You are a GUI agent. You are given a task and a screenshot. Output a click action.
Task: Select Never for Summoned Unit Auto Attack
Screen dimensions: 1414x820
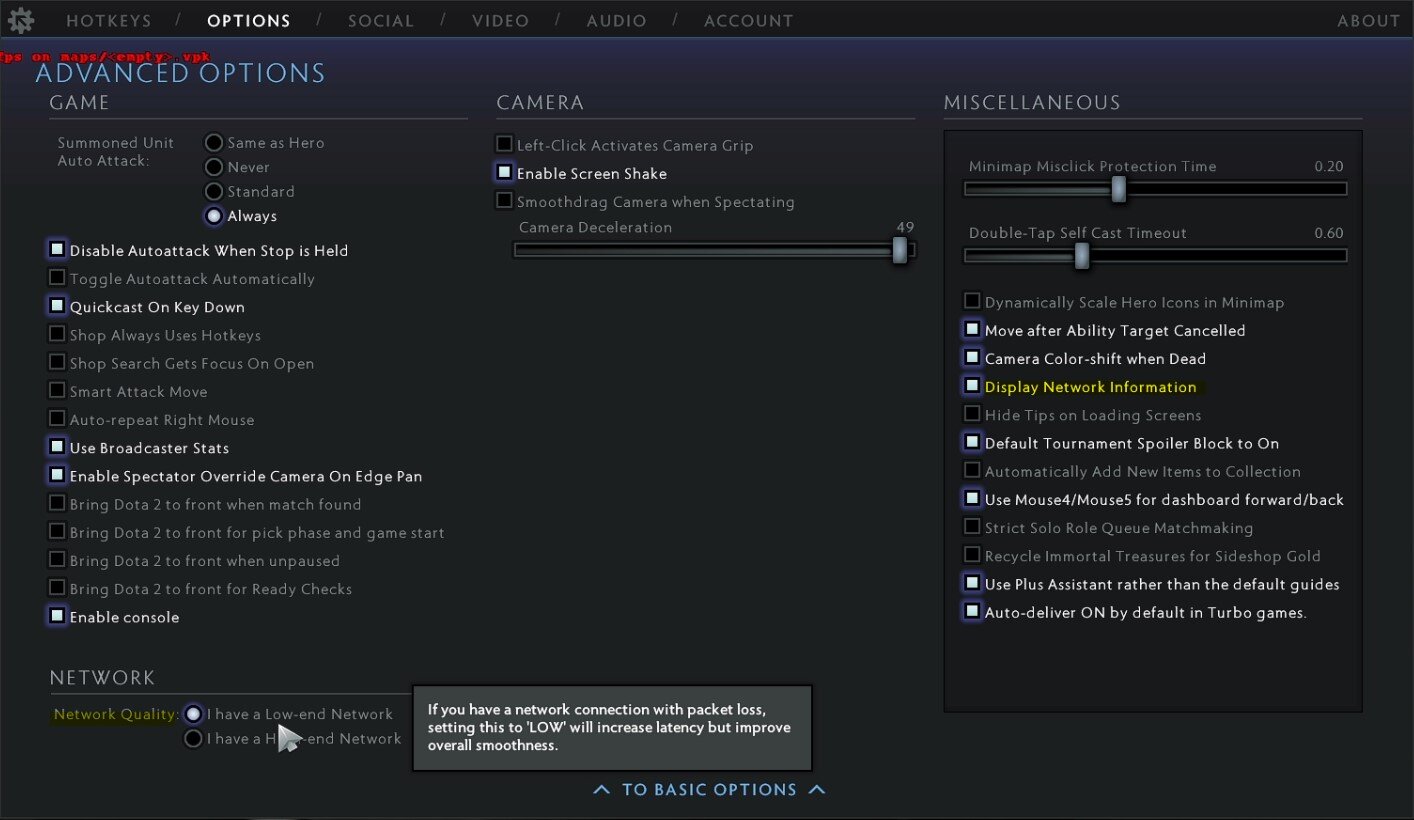pyautogui.click(x=214, y=167)
